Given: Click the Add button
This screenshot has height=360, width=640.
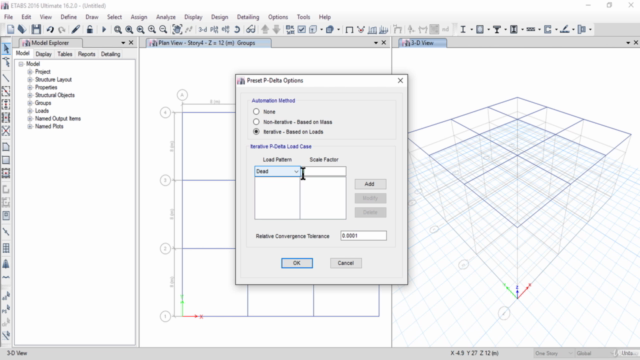Looking at the screenshot, I should pyautogui.click(x=370, y=184).
